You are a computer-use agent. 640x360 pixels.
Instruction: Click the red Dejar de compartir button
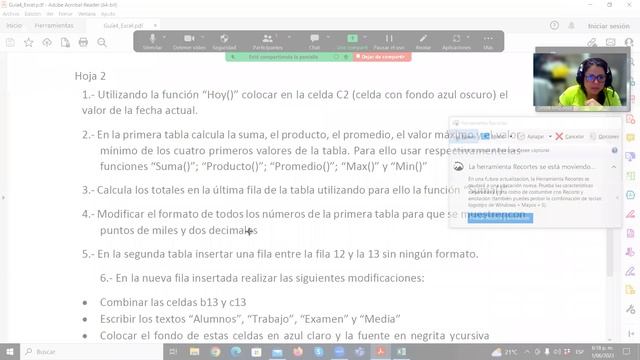(382, 57)
